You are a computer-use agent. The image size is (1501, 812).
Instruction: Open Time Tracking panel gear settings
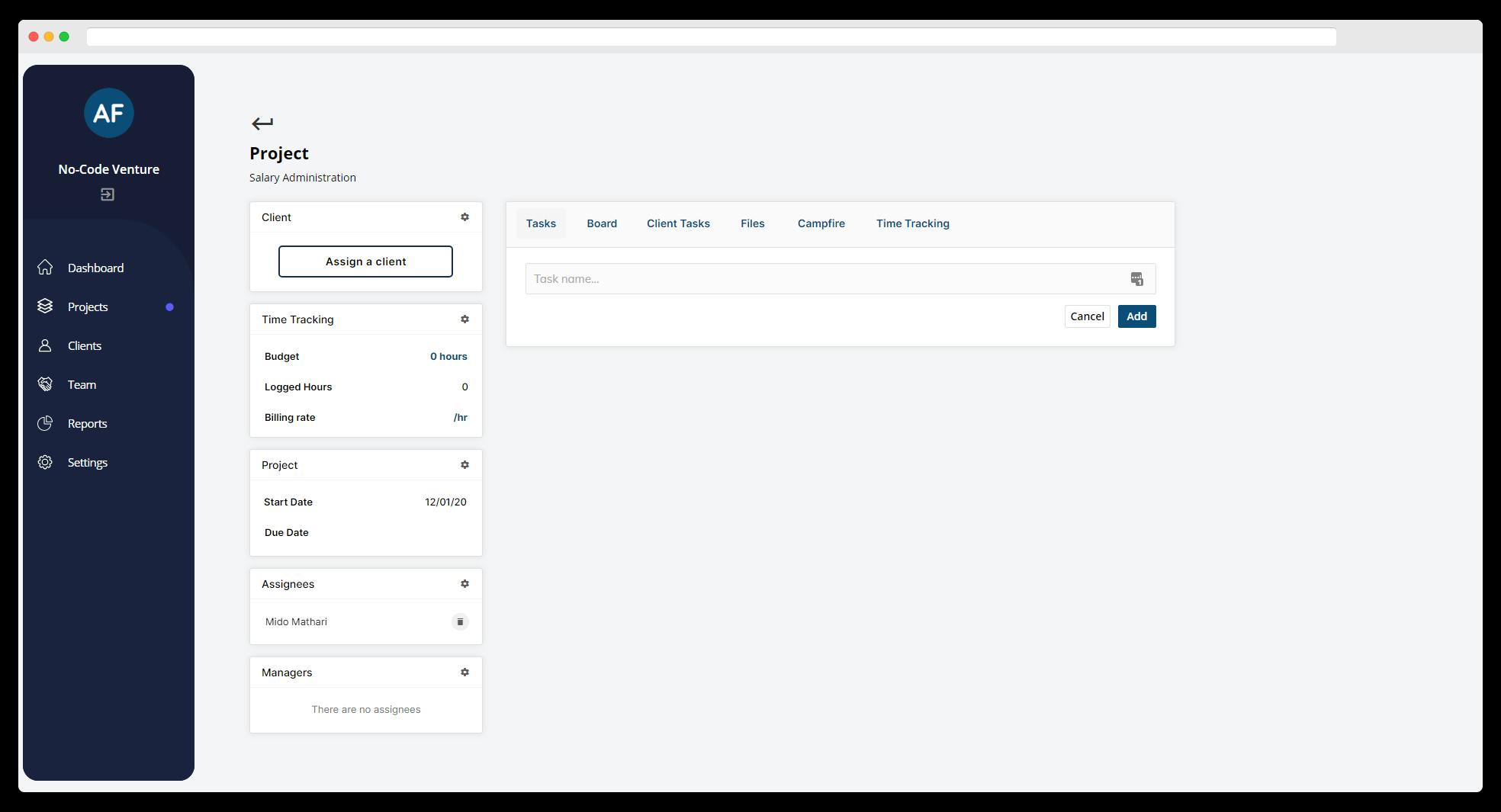[464, 319]
